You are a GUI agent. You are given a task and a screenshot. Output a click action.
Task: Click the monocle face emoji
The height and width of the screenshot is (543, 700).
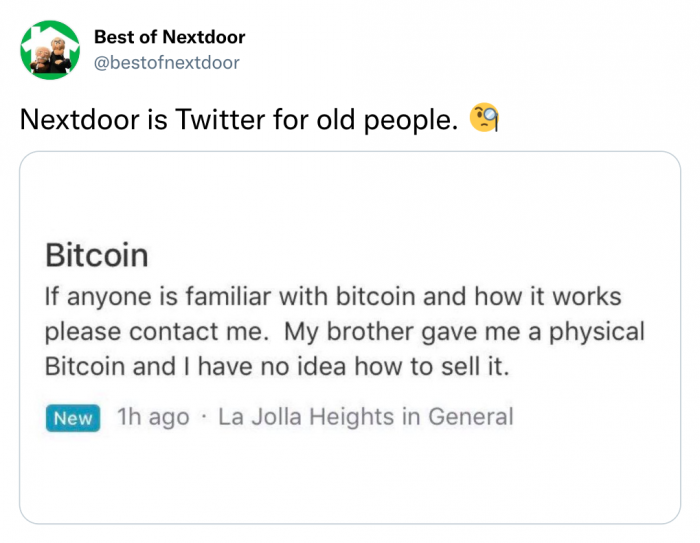tap(485, 120)
